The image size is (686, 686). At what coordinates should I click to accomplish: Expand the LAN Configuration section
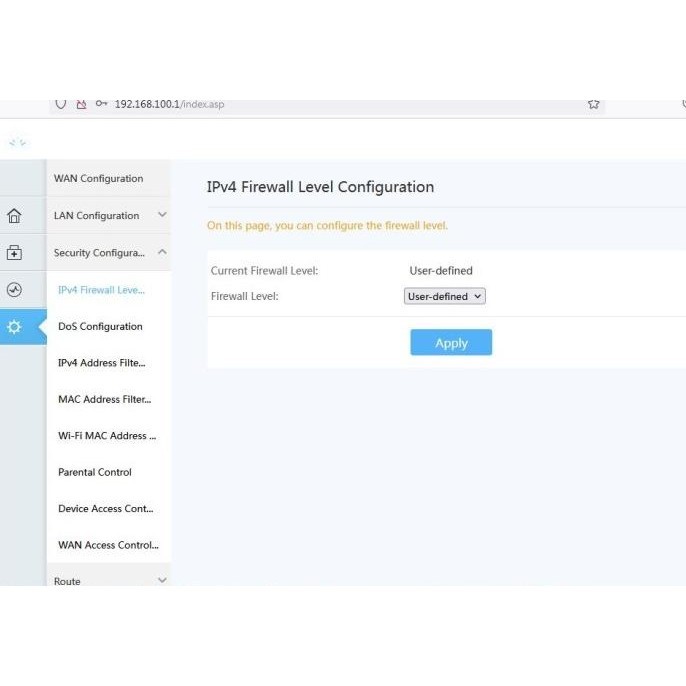[108, 216]
